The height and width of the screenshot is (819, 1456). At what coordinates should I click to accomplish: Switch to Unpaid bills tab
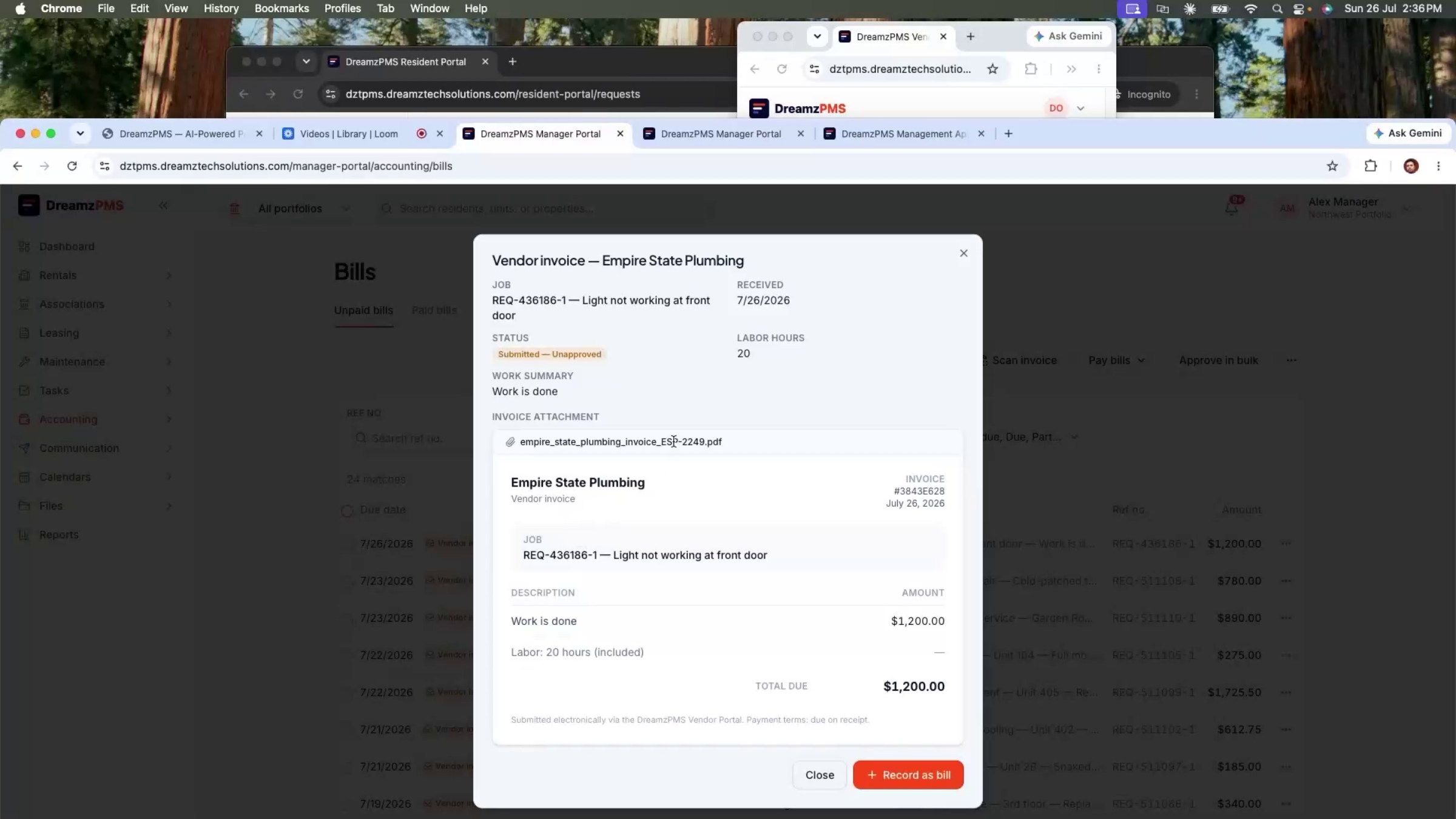363,310
